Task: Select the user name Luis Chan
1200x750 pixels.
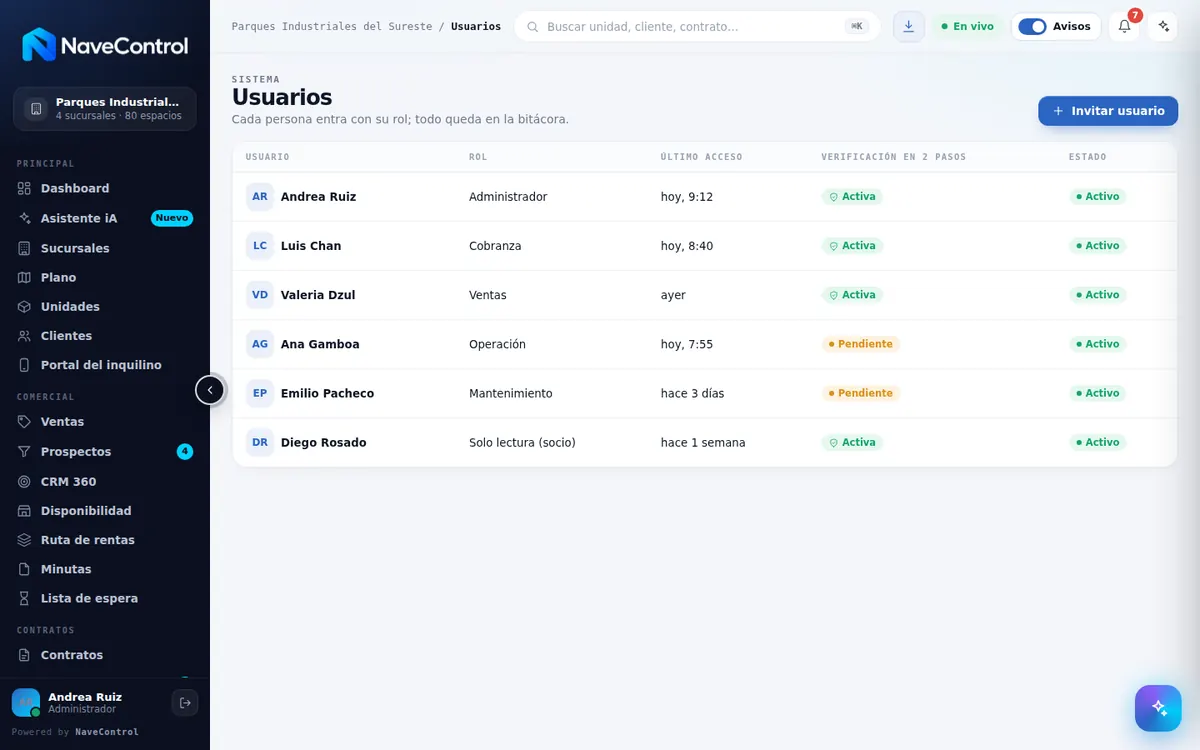Action: 311,246
